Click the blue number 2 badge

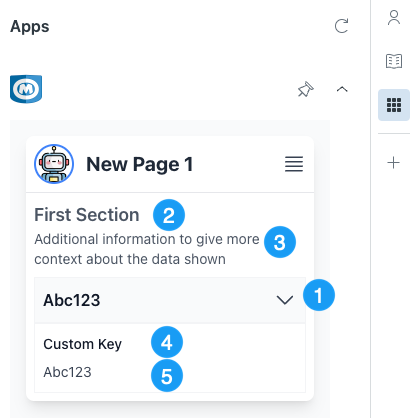[x=169, y=215]
